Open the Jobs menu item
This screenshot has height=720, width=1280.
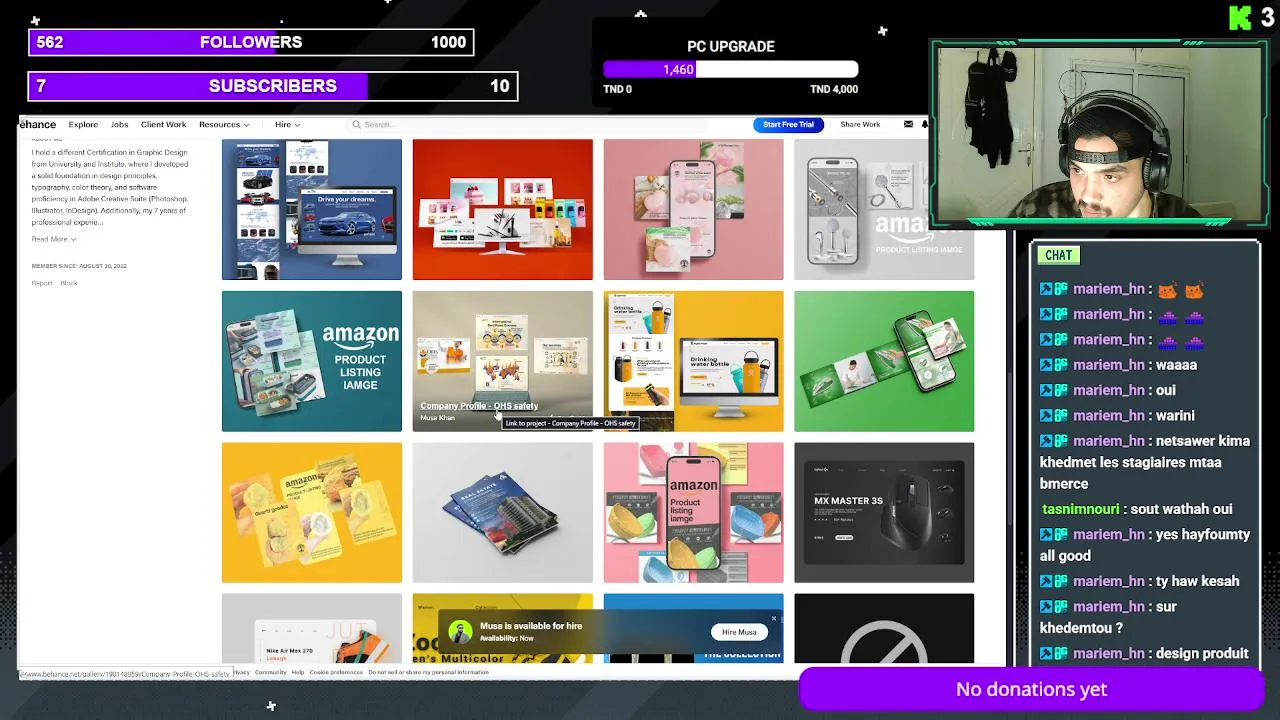click(x=119, y=124)
